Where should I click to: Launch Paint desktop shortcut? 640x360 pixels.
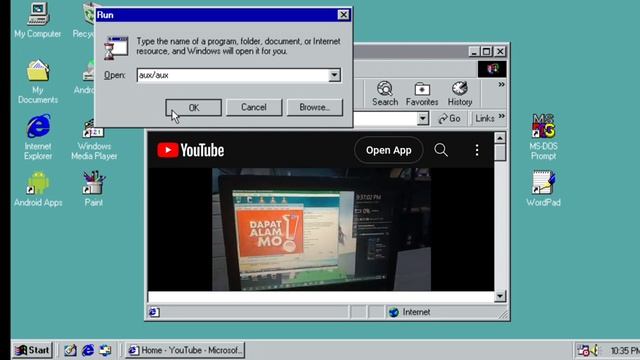coord(93,189)
